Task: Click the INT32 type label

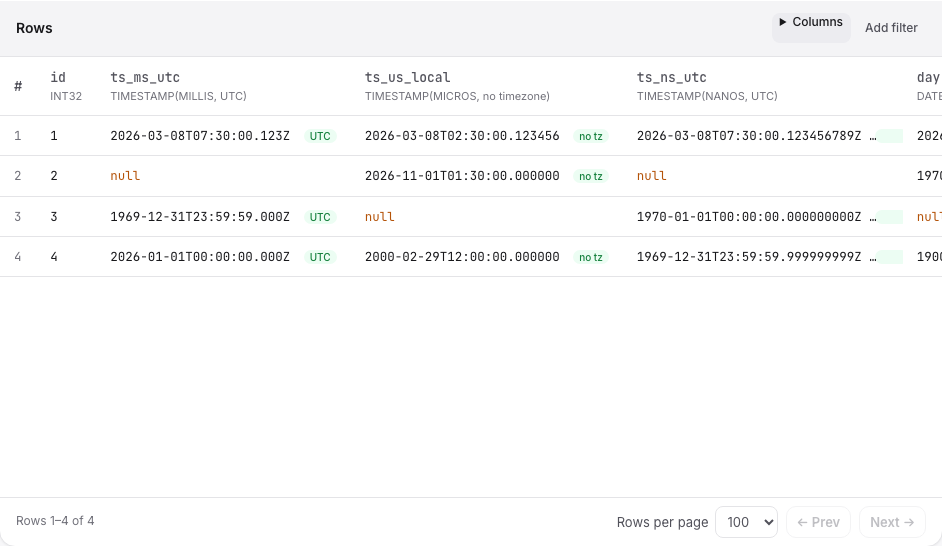Action: [x=66, y=96]
